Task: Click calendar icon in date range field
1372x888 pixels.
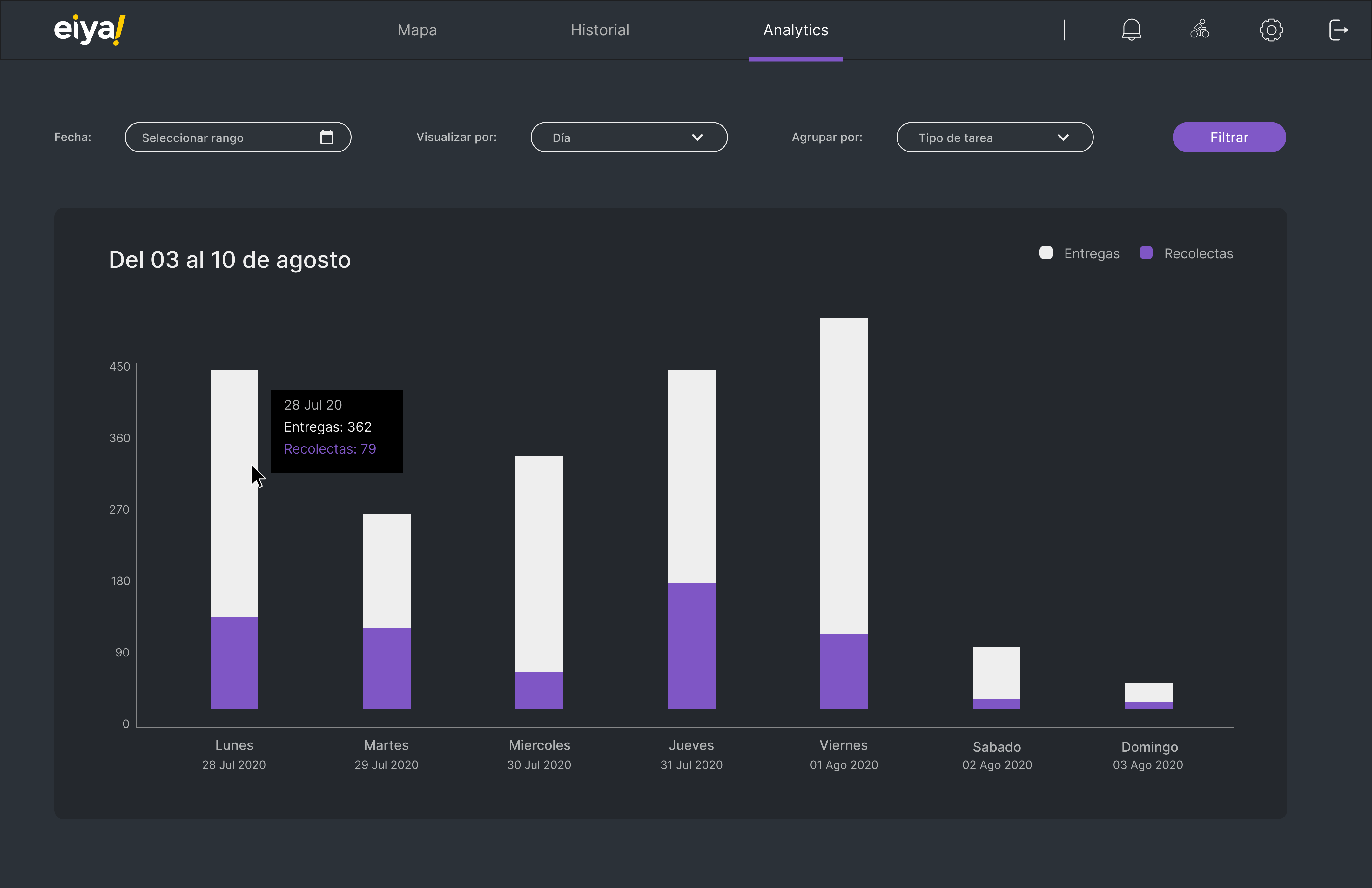Action: pos(326,137)
